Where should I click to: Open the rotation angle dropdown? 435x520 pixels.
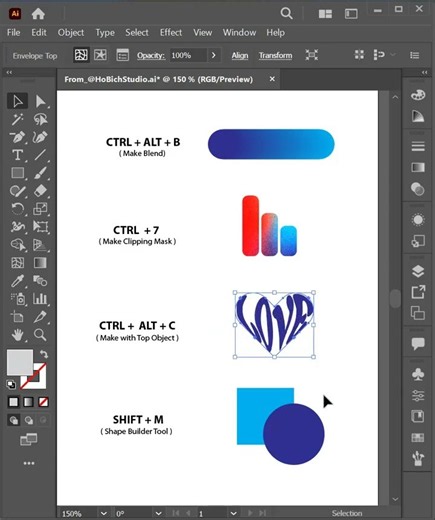point(158,514)
